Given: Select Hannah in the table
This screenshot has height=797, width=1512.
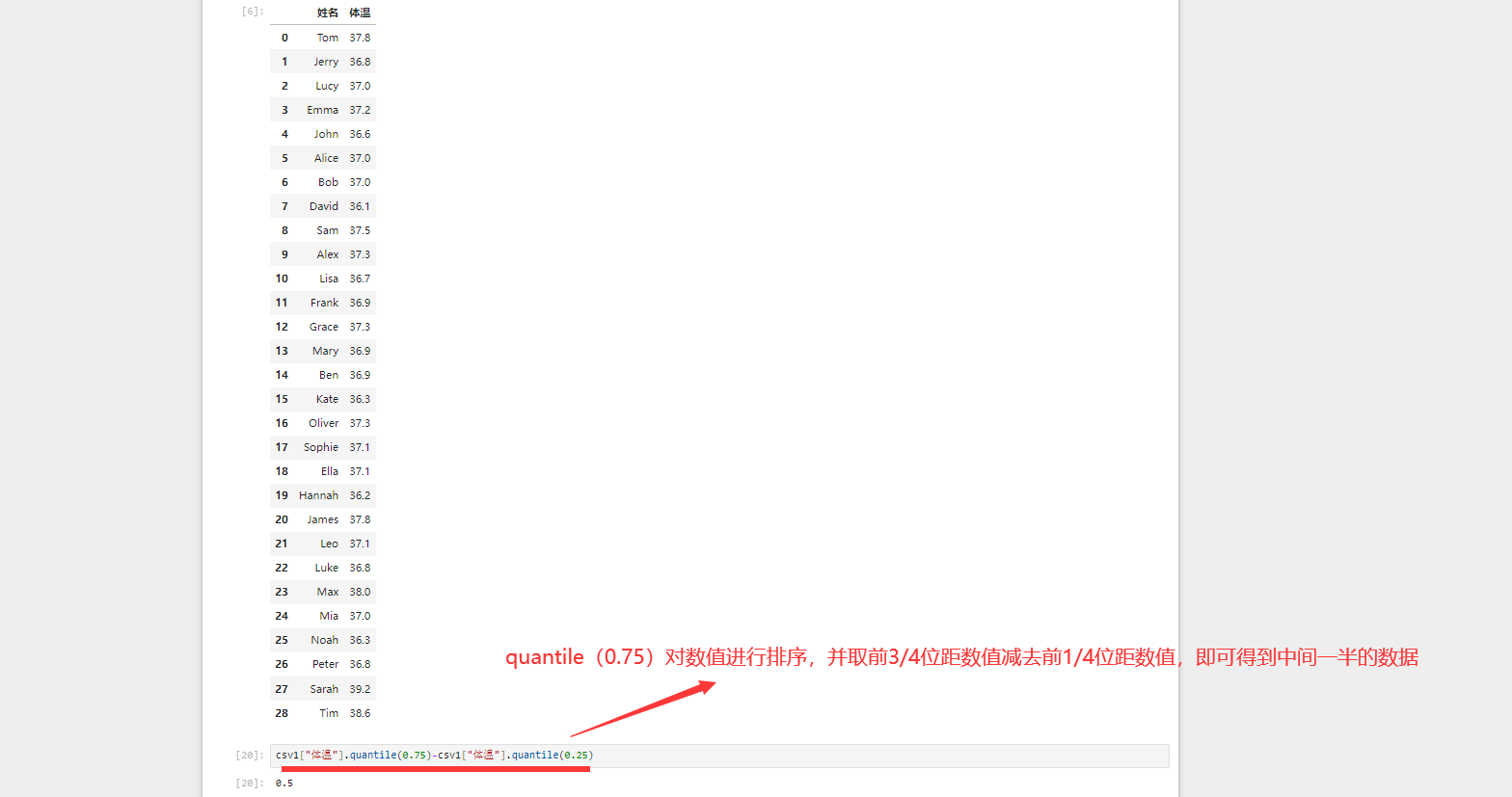Looking at the screenshot, I should [319, 495].
